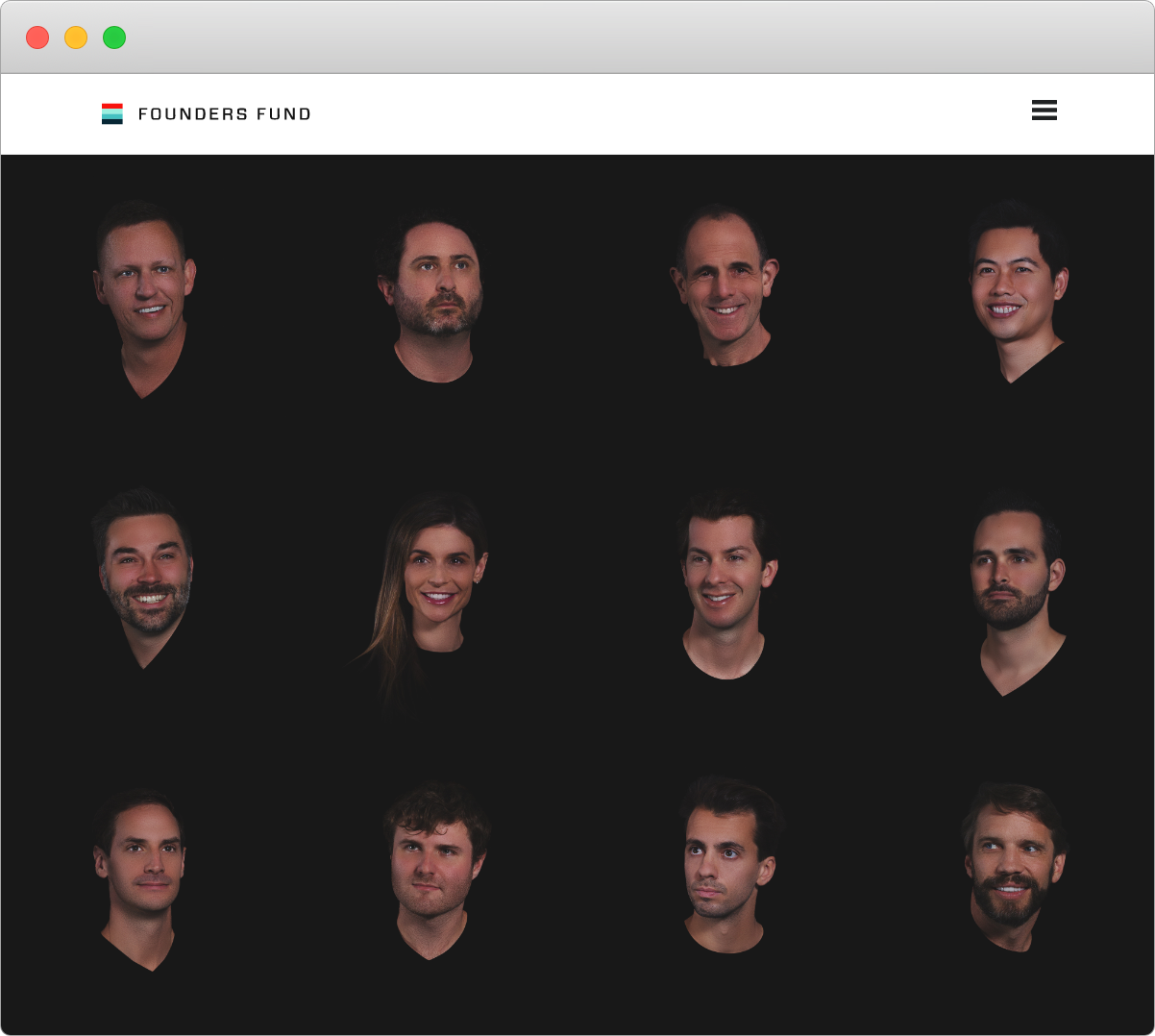Screen dimensions: 1155x1036
Task: Click the yellow minimize window button
Action: tap(76, 37)
